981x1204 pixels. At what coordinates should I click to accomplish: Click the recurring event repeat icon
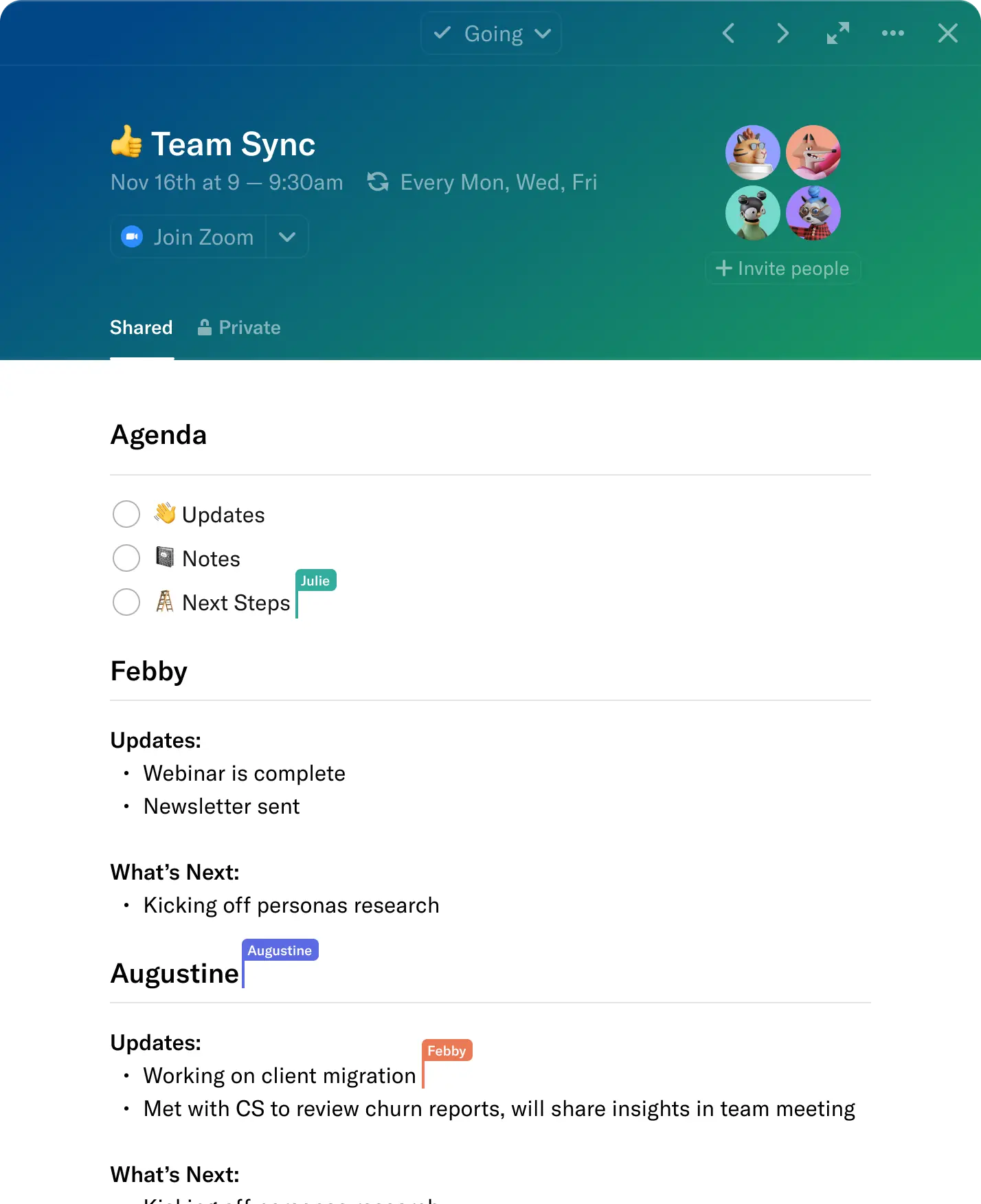[x=378, y=182]
